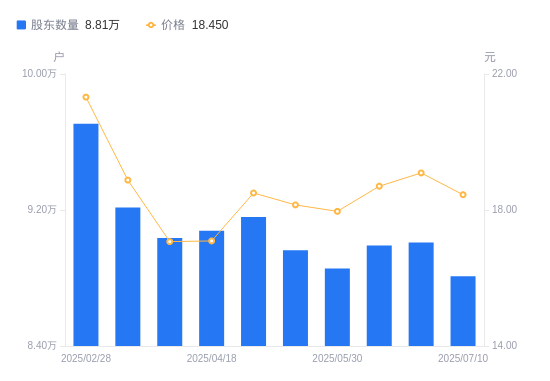
Task: Toggle the blue 股东数量 legend square
Action: [x=21, y=25]
